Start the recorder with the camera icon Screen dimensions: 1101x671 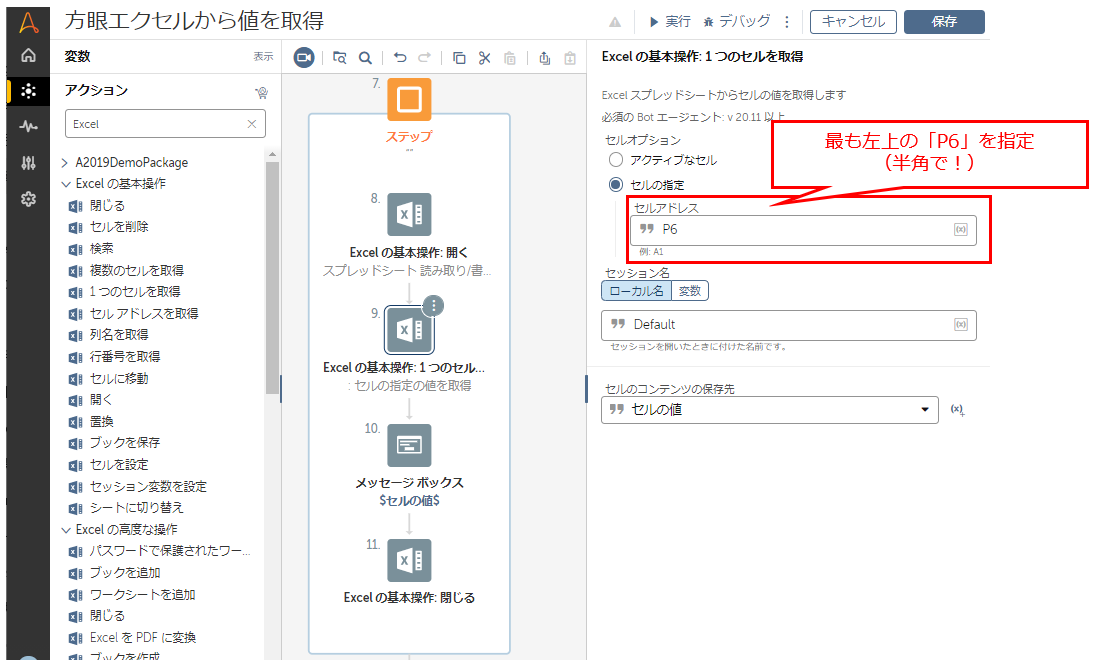[304, 58]
